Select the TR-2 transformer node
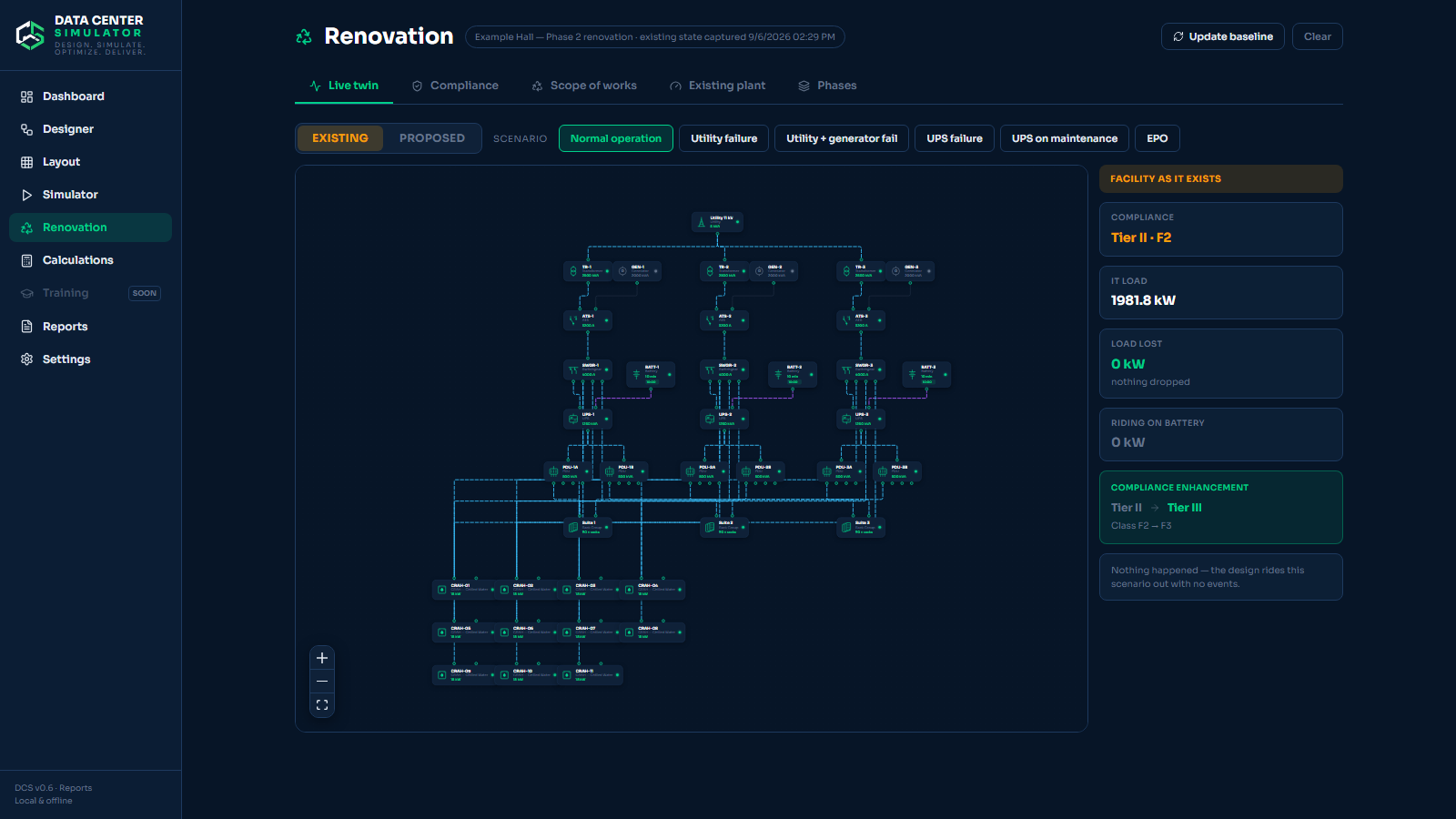1456x819 pixels. (x=724, y=271)
